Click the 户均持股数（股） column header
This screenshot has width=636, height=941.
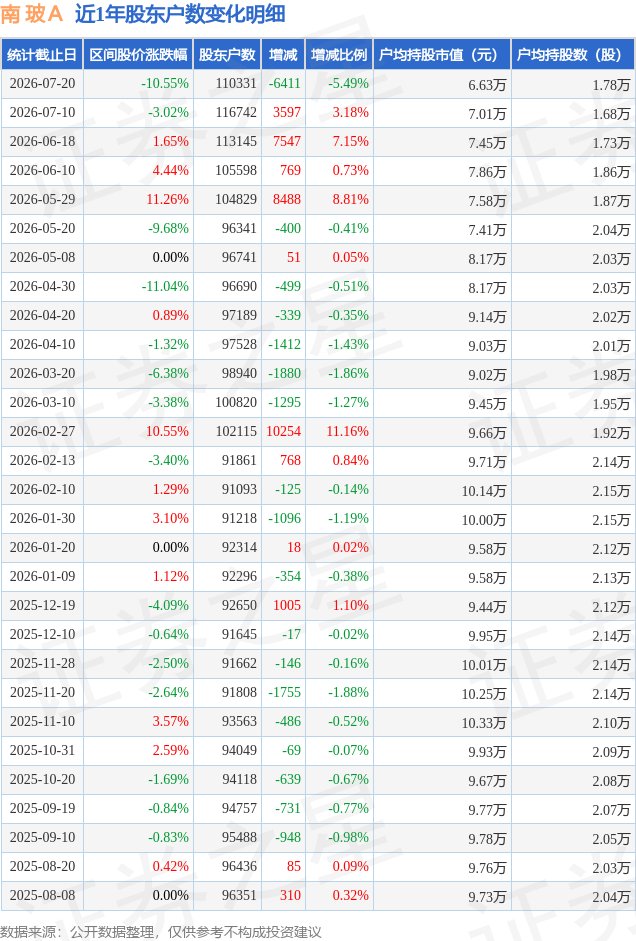coord(573,55)
